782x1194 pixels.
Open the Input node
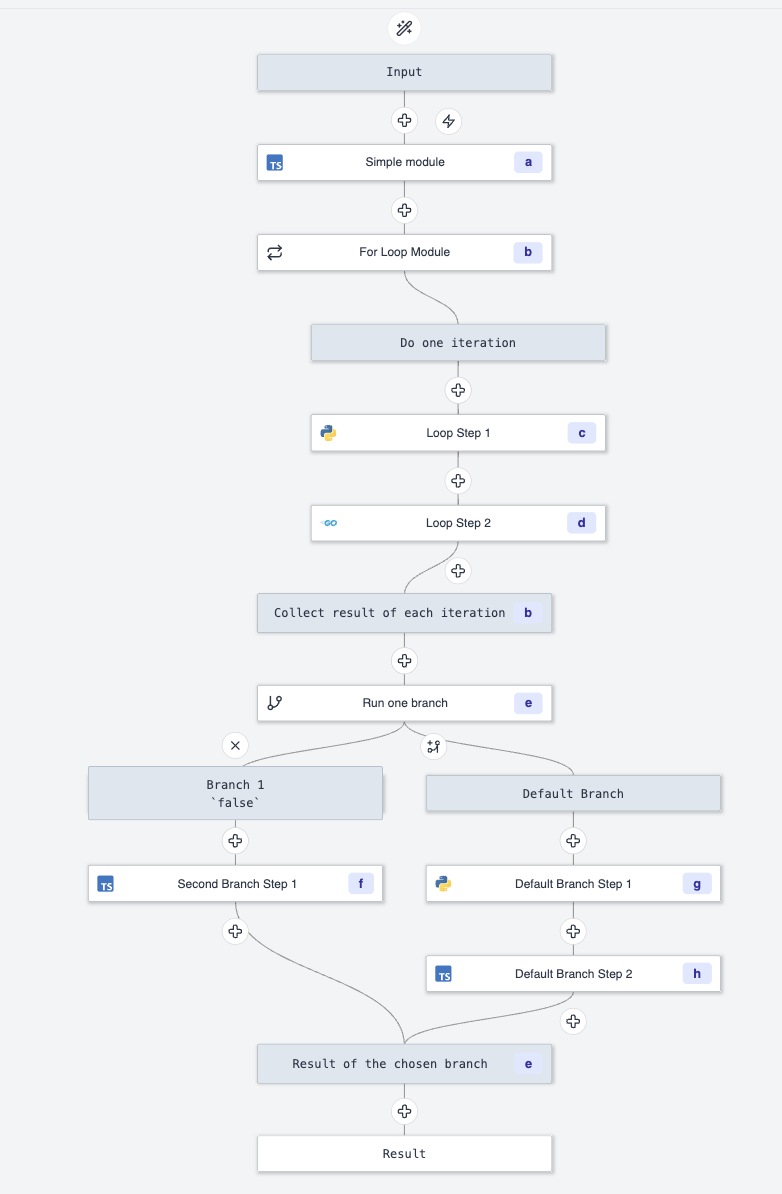pyautogui.click(x=404, y=71)
